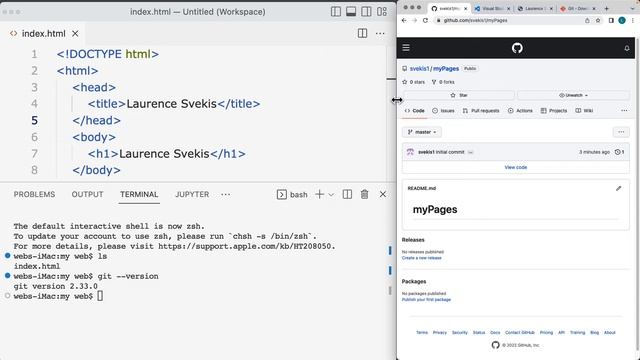Switch to the Git Downloads Chrome tab
Image resolution: width=640 pixels, height=360 pixels.
[578, 8]
